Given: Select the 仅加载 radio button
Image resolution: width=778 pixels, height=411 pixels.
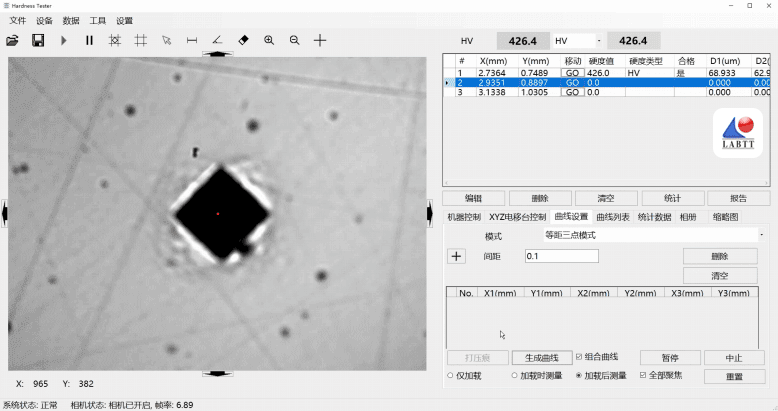Looking at the screenshot, I should click(x=450, y=376).
